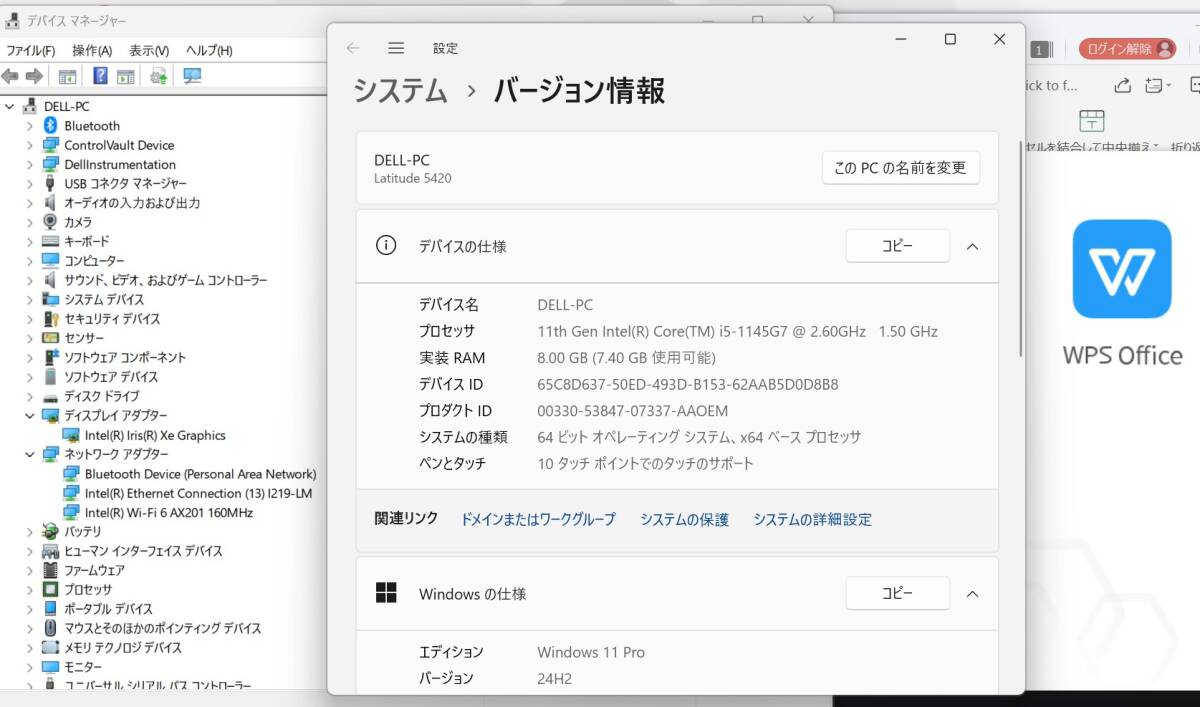Click the blue Help question-mark toolbar icon
This screenshot has height=707, width=1200.
click(x=100, y=76)
